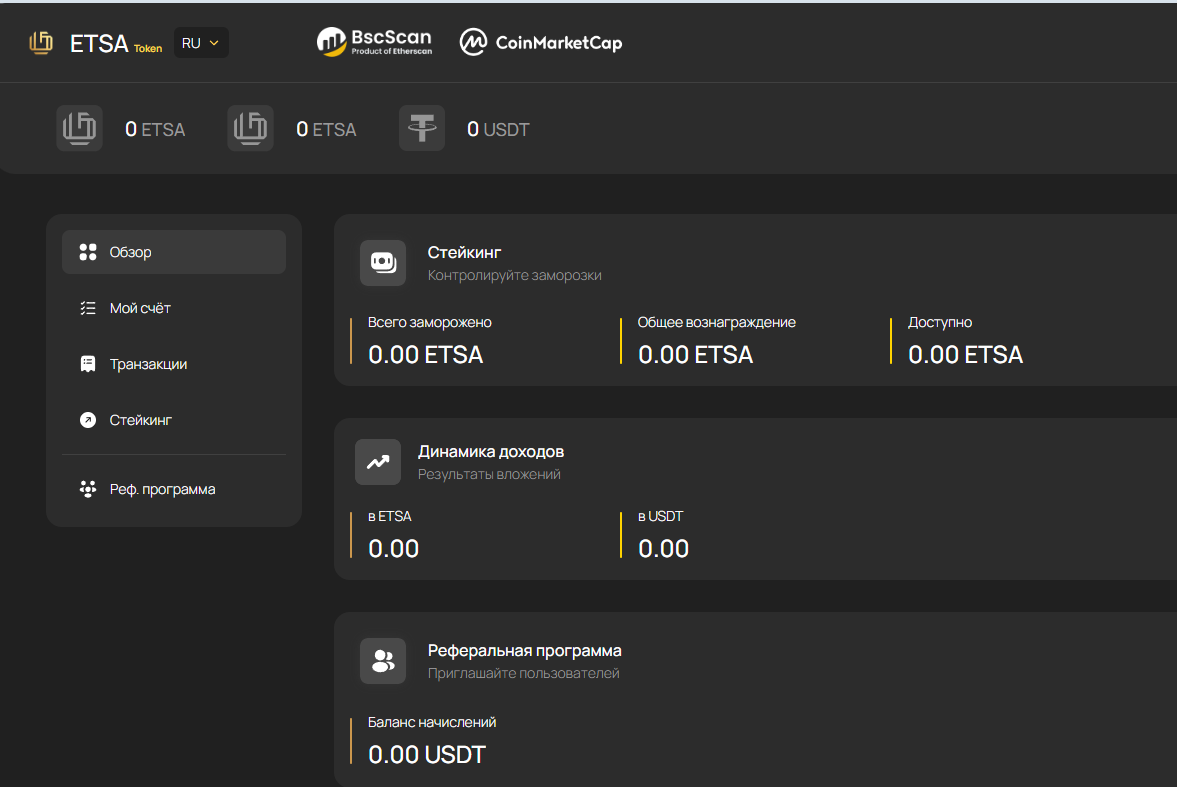Click the в ETSA 0.00 value
The image size is (1177, 787).
point(393,548)
